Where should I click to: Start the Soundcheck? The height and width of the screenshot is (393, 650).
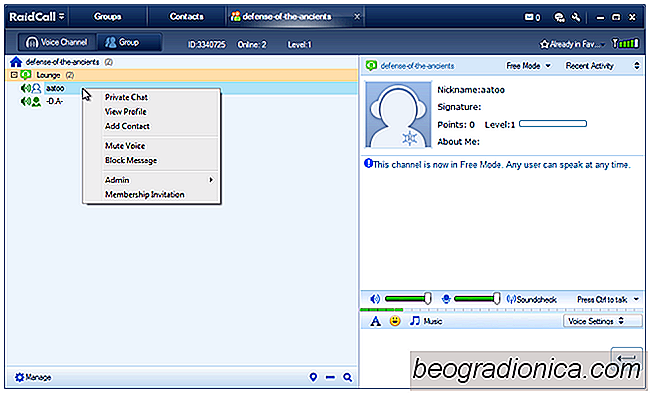click(531, 299)
